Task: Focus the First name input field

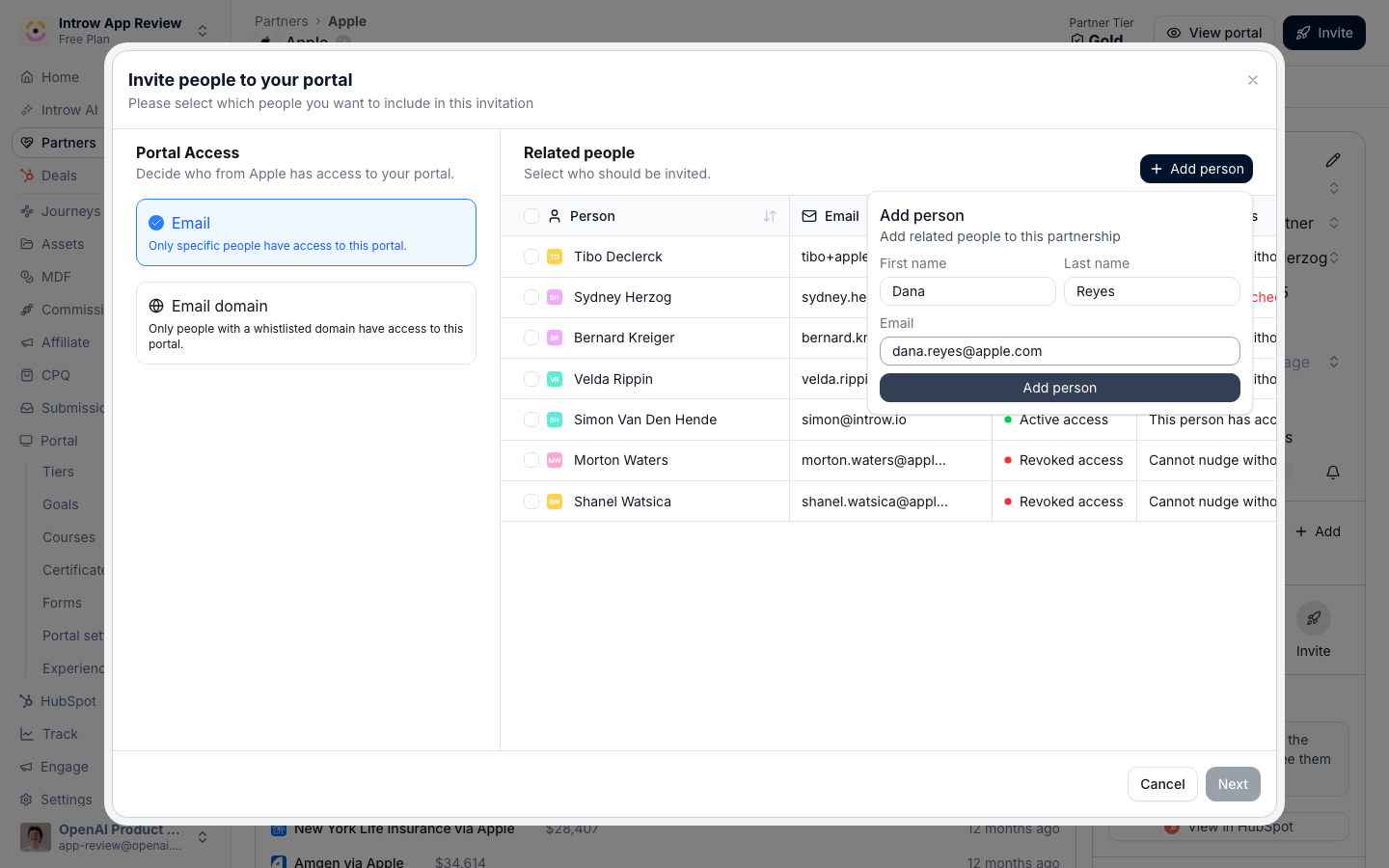Action: (967, 291)
